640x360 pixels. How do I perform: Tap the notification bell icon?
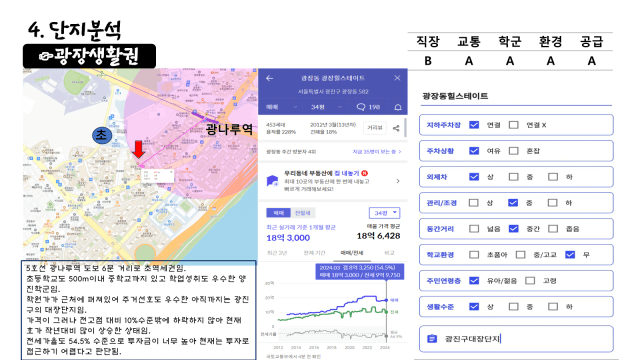click(398, 107)
